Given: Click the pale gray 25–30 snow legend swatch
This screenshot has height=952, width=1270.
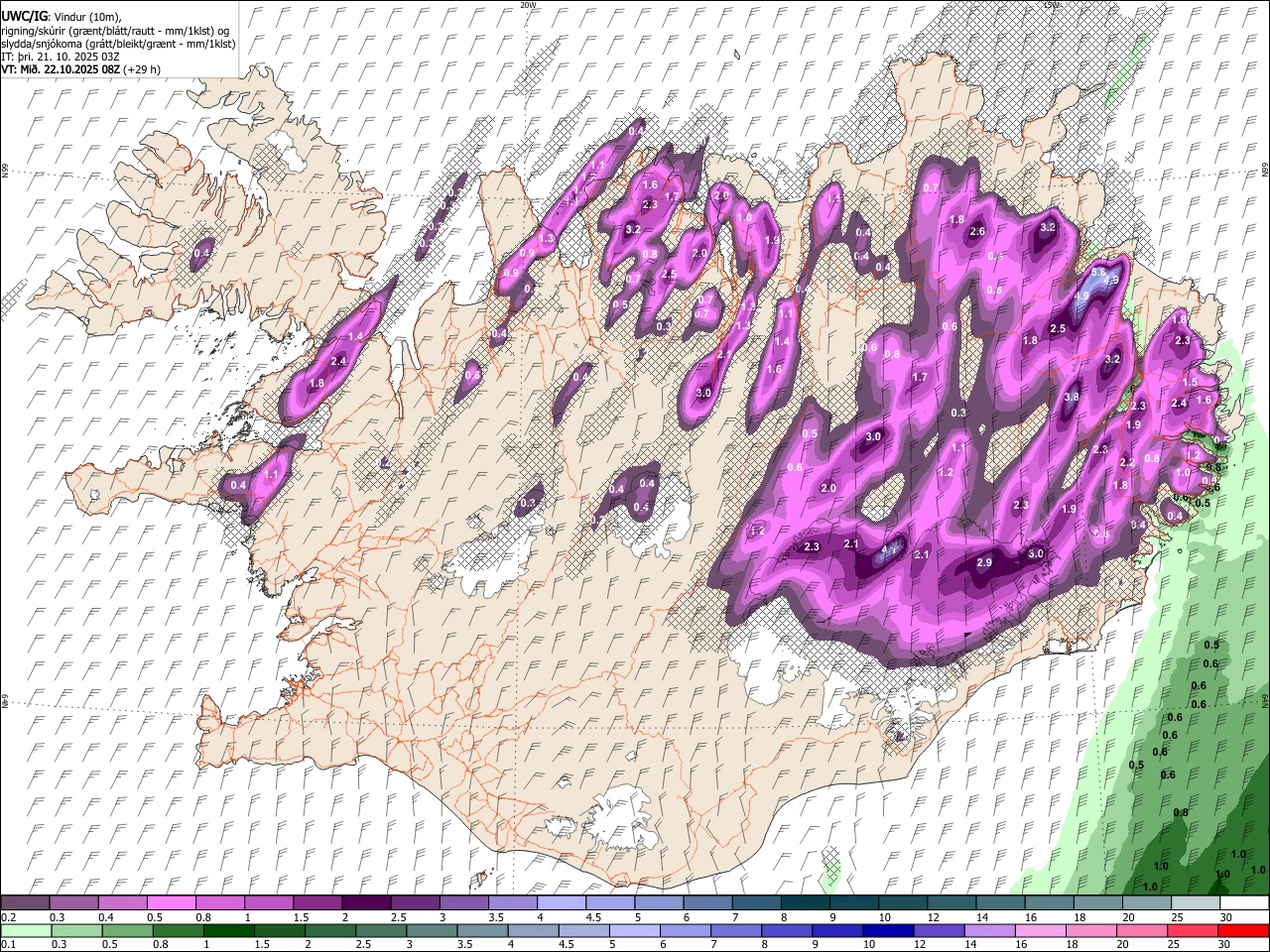Looking at the screenshot, I should pyautogui.click(x=1196, y=902).
